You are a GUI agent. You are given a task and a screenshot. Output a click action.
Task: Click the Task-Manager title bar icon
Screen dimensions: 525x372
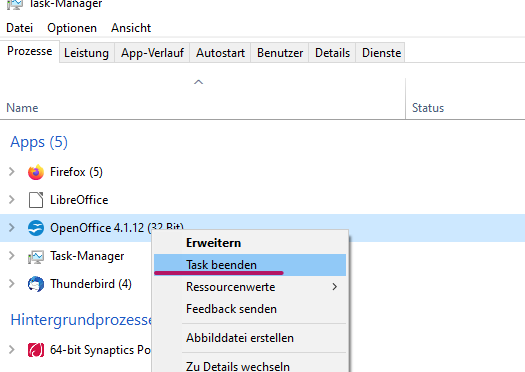(x=15, y=4)
